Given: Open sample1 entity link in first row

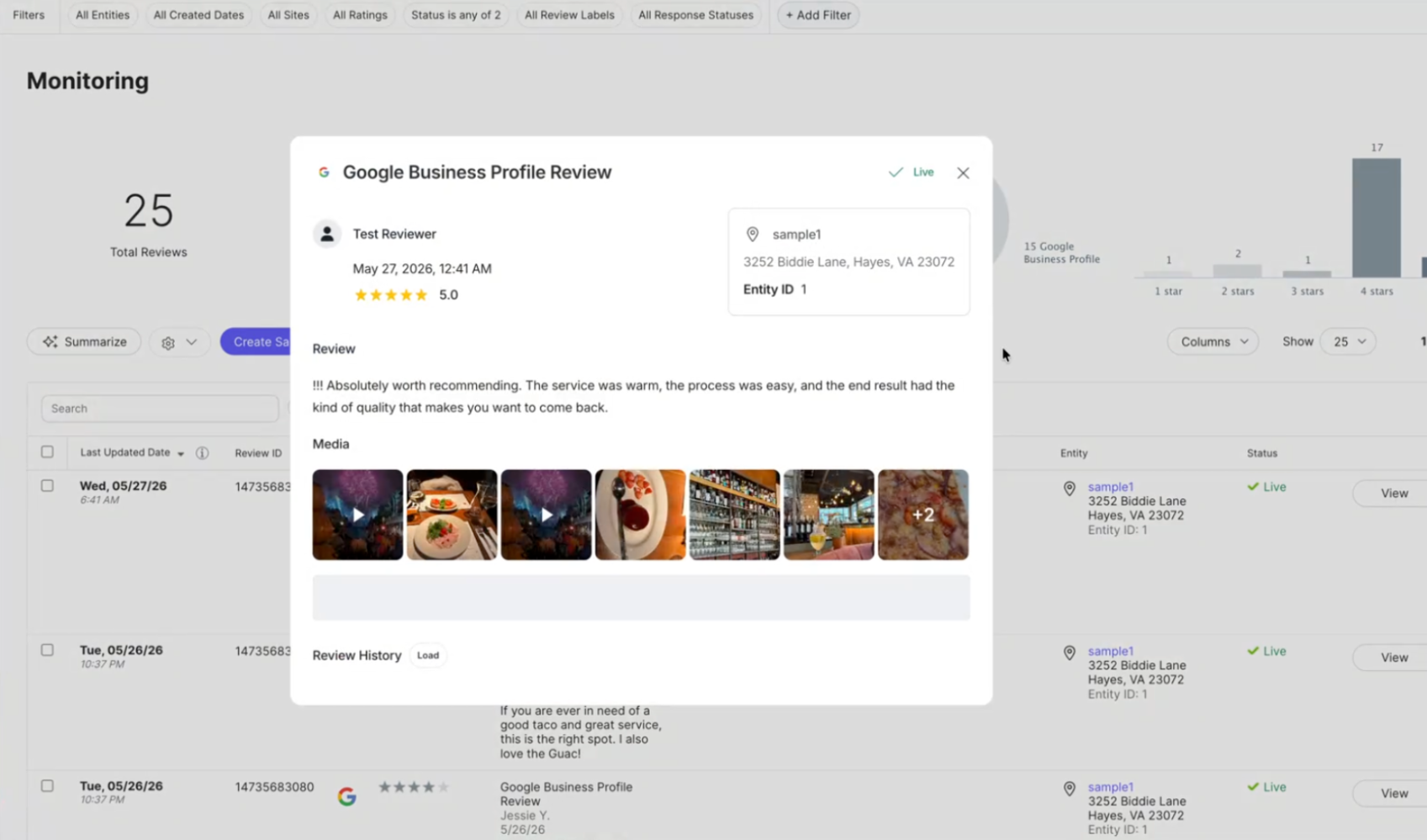Looking at the screenshot, I should (x=1110, y=487).
